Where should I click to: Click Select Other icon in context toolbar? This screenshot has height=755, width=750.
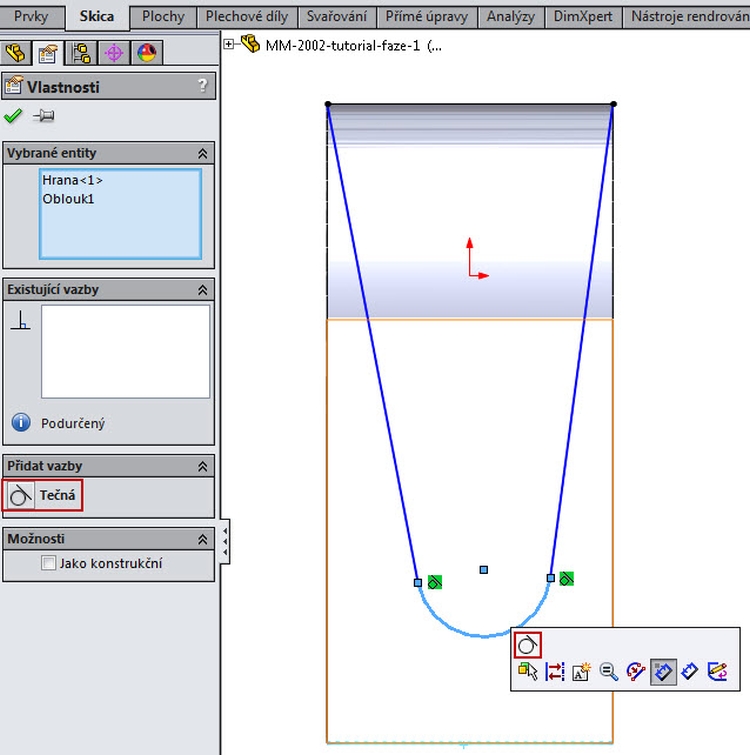click(x=528, y=672)
